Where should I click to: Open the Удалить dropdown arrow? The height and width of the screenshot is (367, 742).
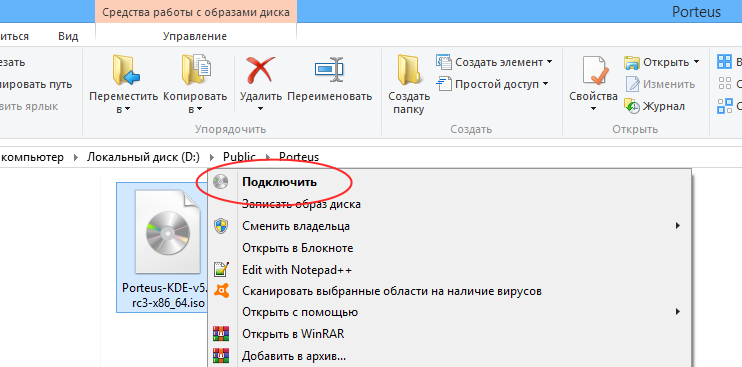click(x=261, y=110)
